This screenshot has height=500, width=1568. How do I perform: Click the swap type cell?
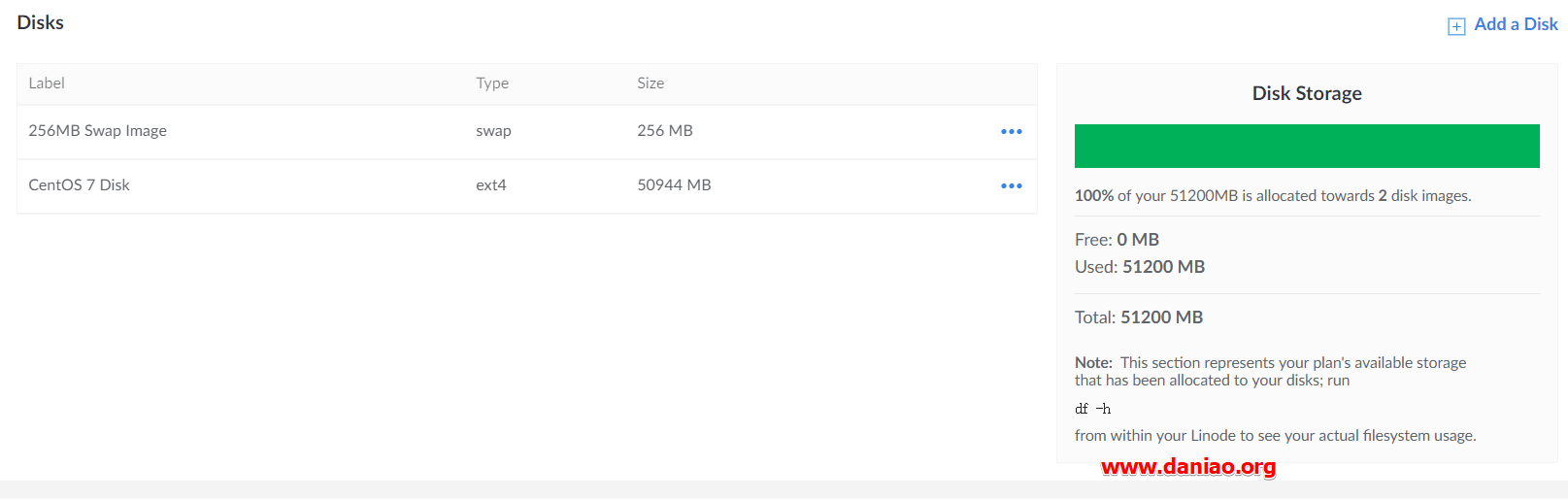click(x=493, y=131)
